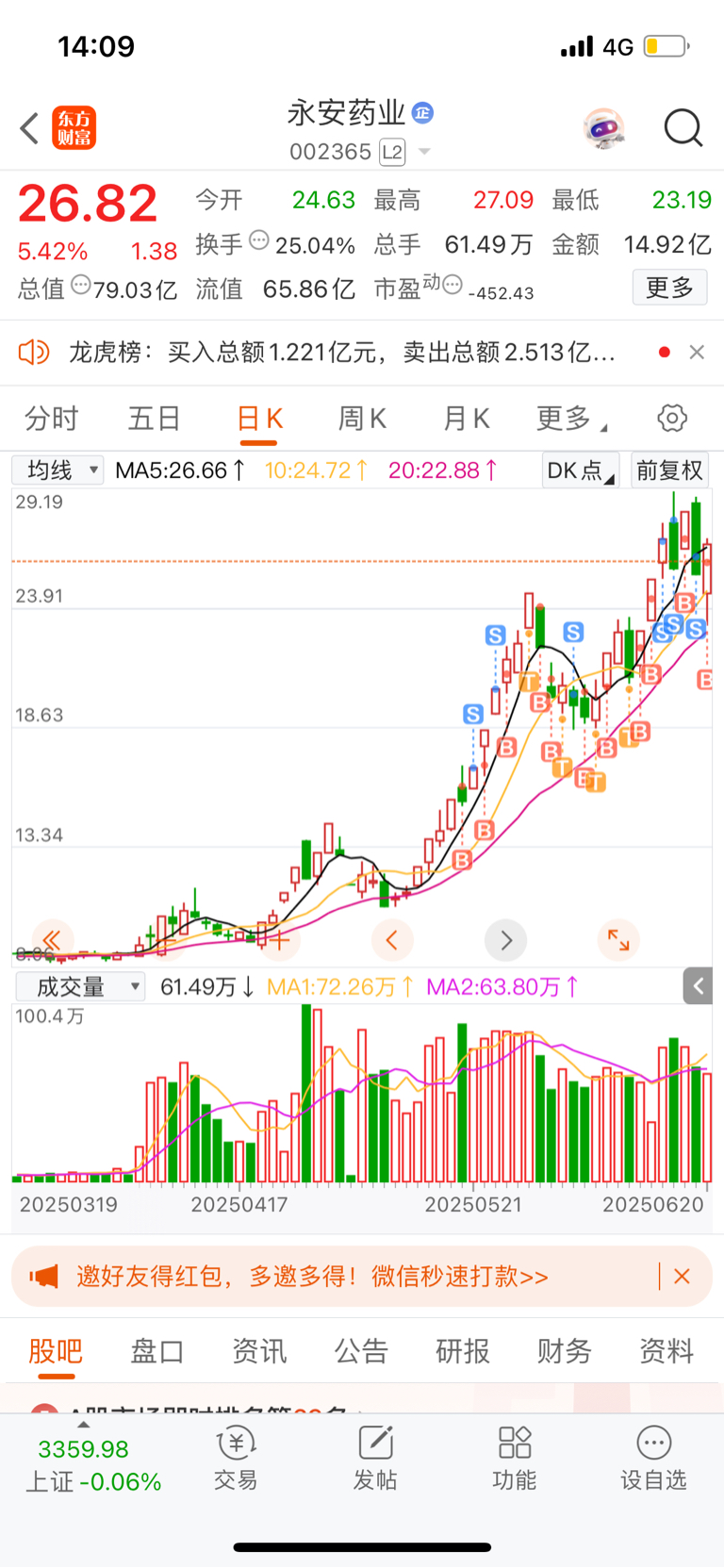The height and width of the screenshot is (1568, 724).
Task: Open the 均线 indicator dropdown
Action: tap(58, 470)
